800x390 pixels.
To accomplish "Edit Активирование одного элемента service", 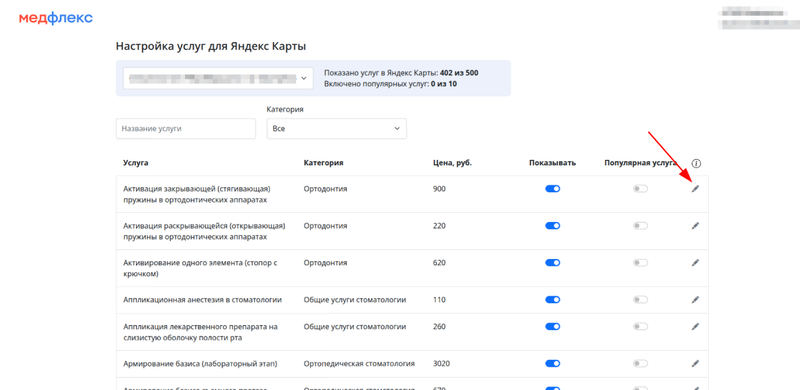I will point(695,263).
